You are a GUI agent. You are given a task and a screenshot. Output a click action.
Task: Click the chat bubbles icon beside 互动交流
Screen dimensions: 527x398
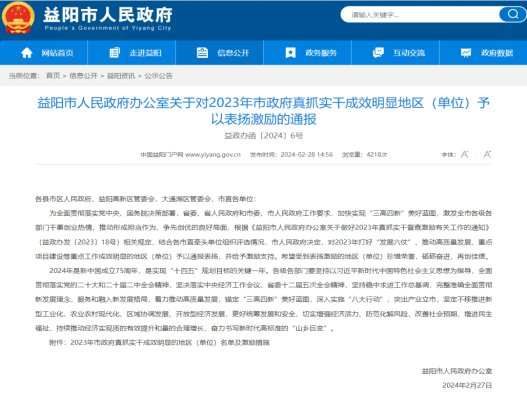pyautogui.click(x=378, y=53)
